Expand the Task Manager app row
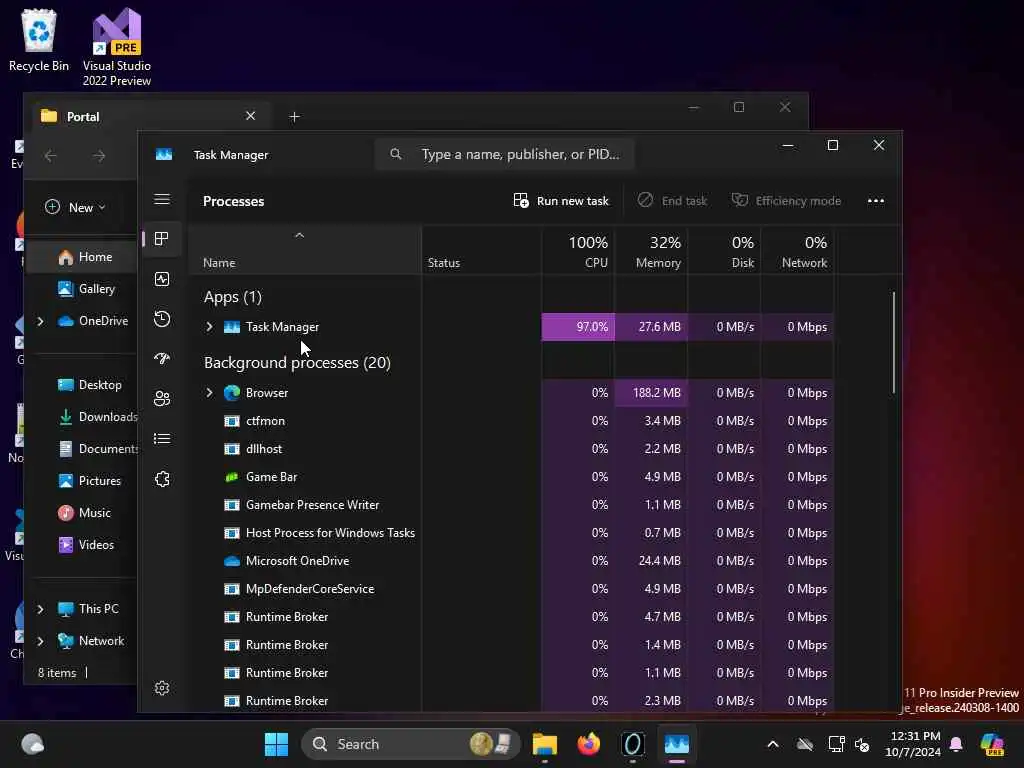Viewport: 1024px width, 768px height. pos(210,327)
